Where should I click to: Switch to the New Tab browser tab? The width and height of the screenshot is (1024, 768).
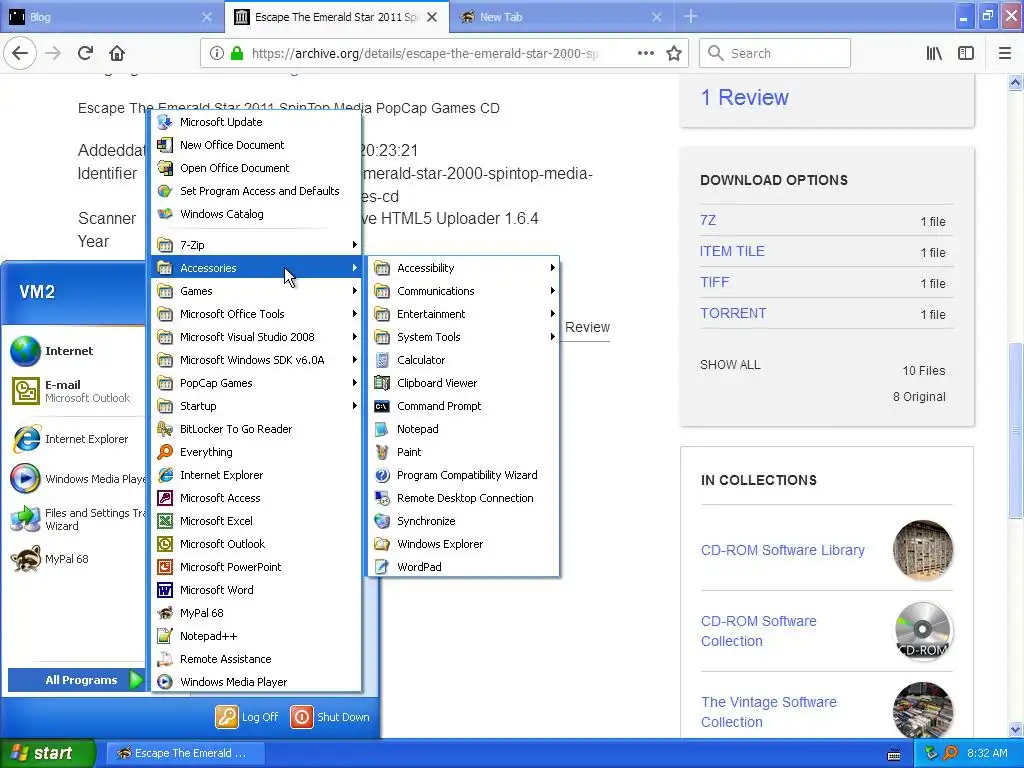[562, 17]
